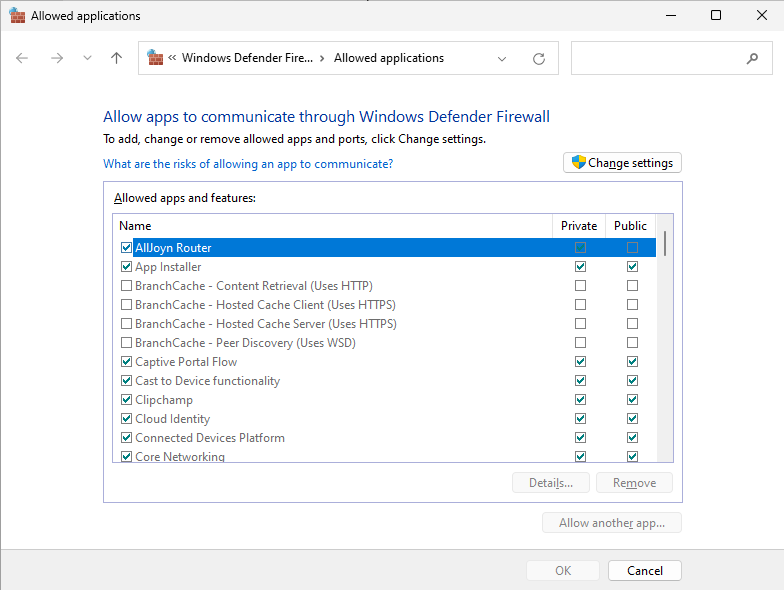This screenshot has height=590, width=784.
Task: Go up one folder level
Action: [x=116, y=58]
